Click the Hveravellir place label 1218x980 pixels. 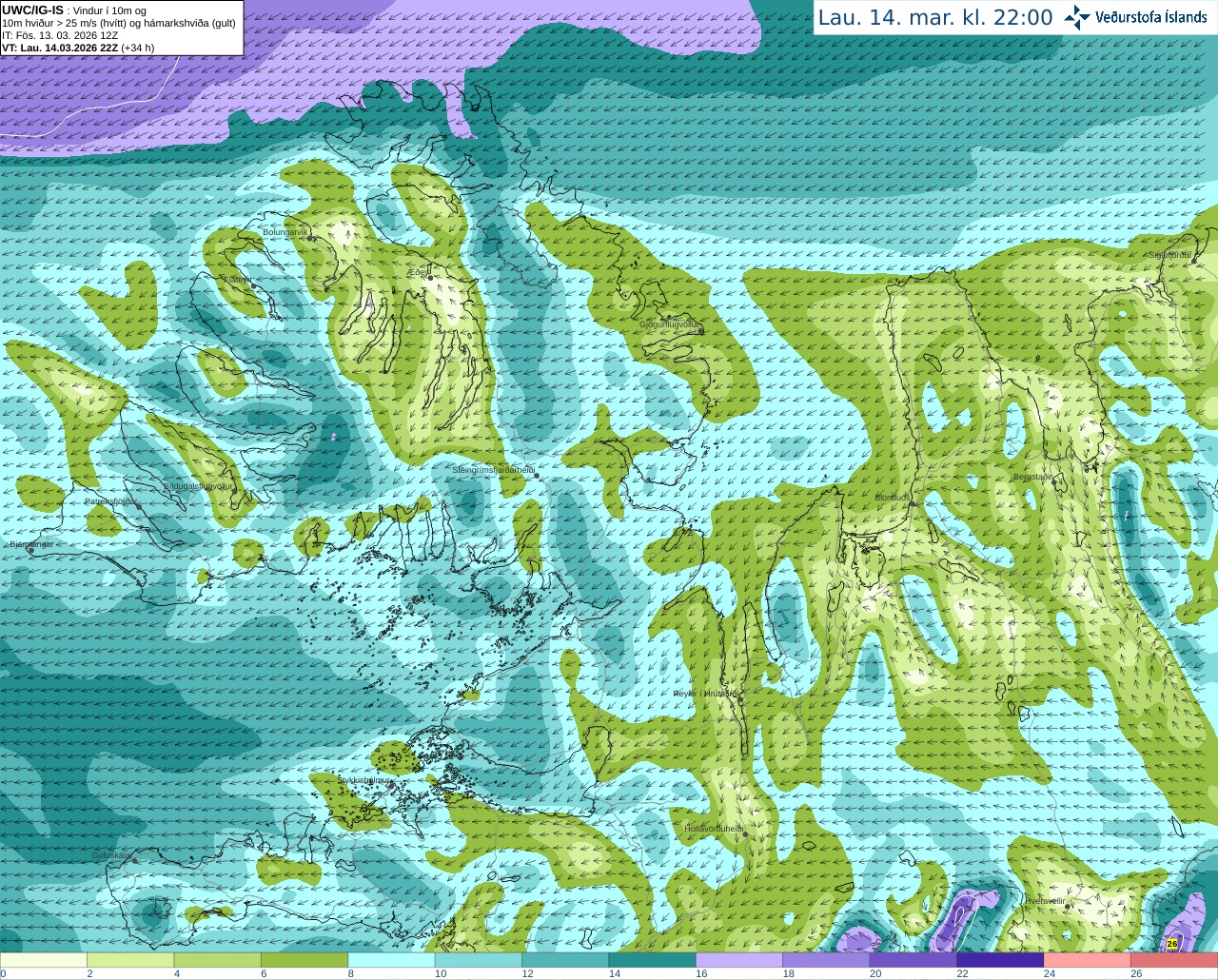tap(1045, 900)
